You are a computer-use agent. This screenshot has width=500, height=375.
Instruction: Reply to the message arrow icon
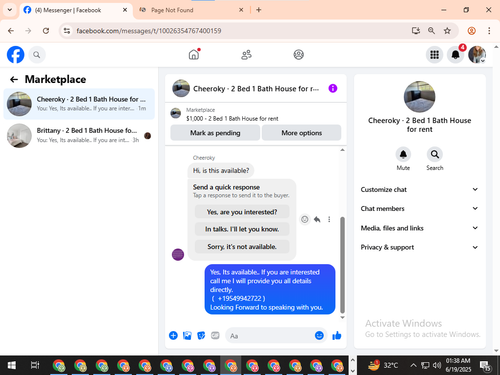pos(317,219)
